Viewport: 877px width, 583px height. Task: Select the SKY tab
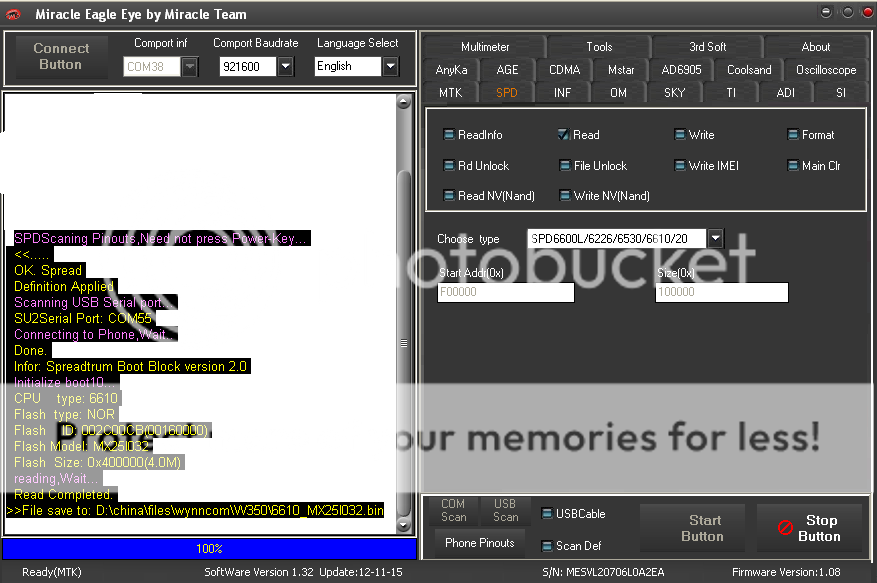pos(675,93)
